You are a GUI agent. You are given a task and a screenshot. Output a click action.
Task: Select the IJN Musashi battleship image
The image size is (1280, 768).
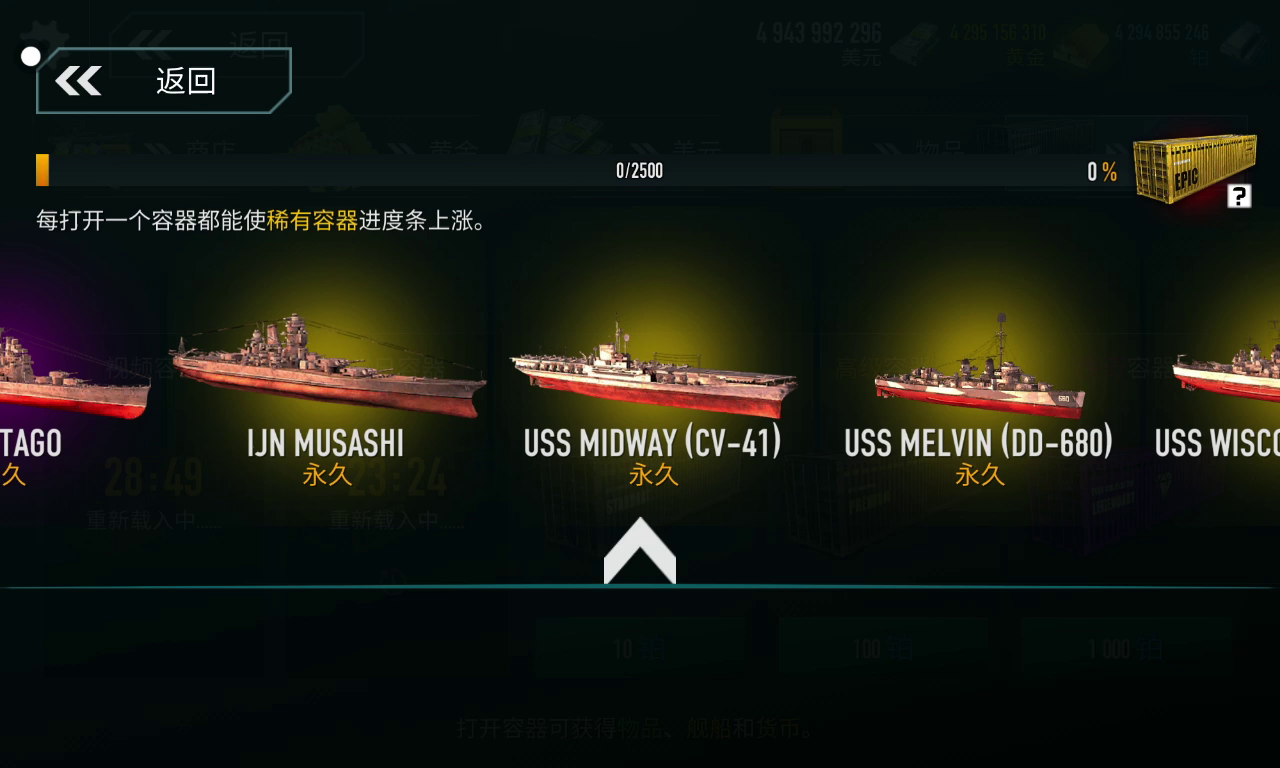328,366
